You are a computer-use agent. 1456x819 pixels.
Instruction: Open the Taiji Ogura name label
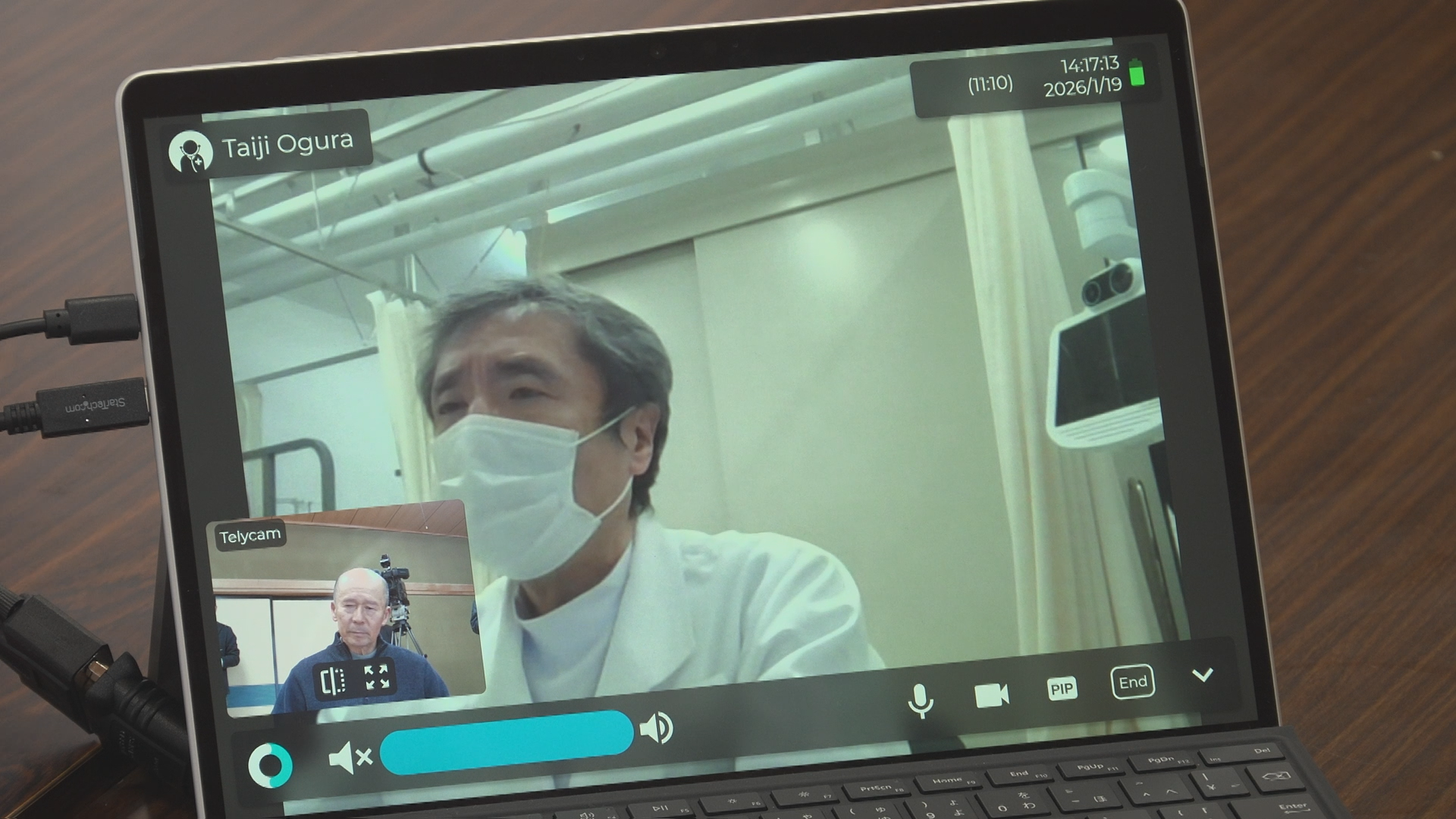(287, 143)
